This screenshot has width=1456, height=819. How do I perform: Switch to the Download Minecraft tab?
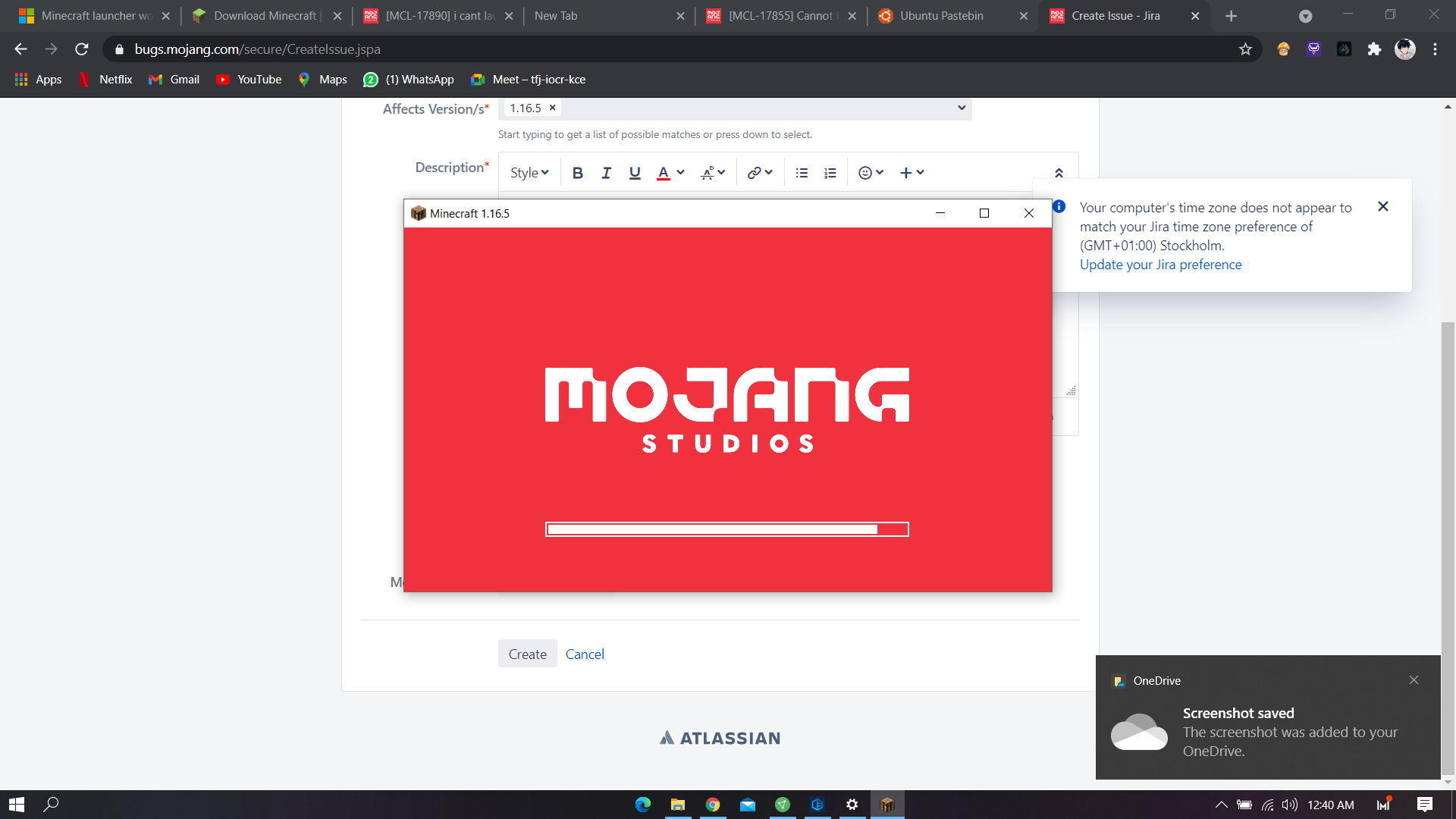click(x=265, y=16)
